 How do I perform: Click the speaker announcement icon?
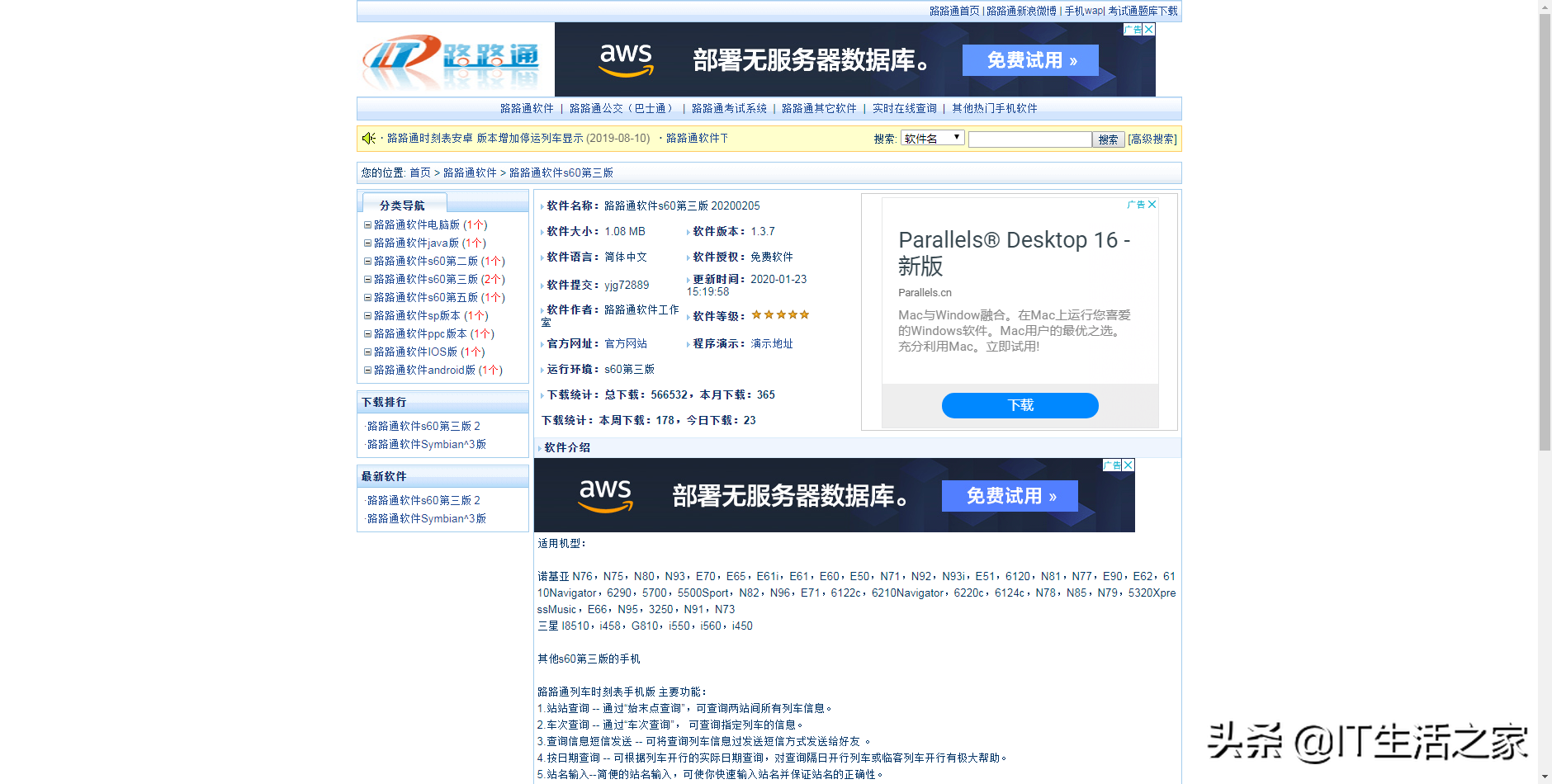click(369, 139)
